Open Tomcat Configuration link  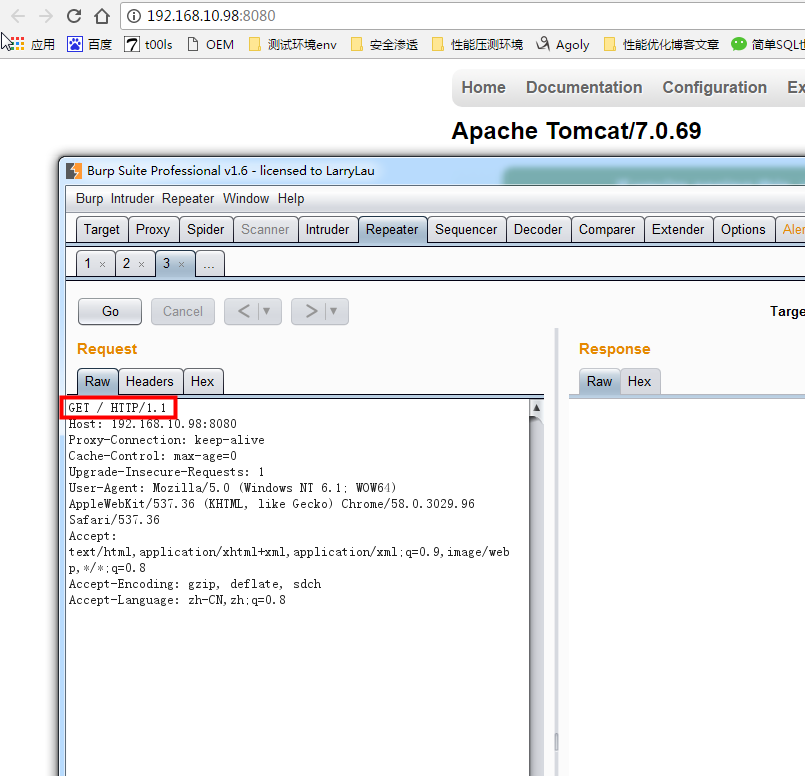714,88
